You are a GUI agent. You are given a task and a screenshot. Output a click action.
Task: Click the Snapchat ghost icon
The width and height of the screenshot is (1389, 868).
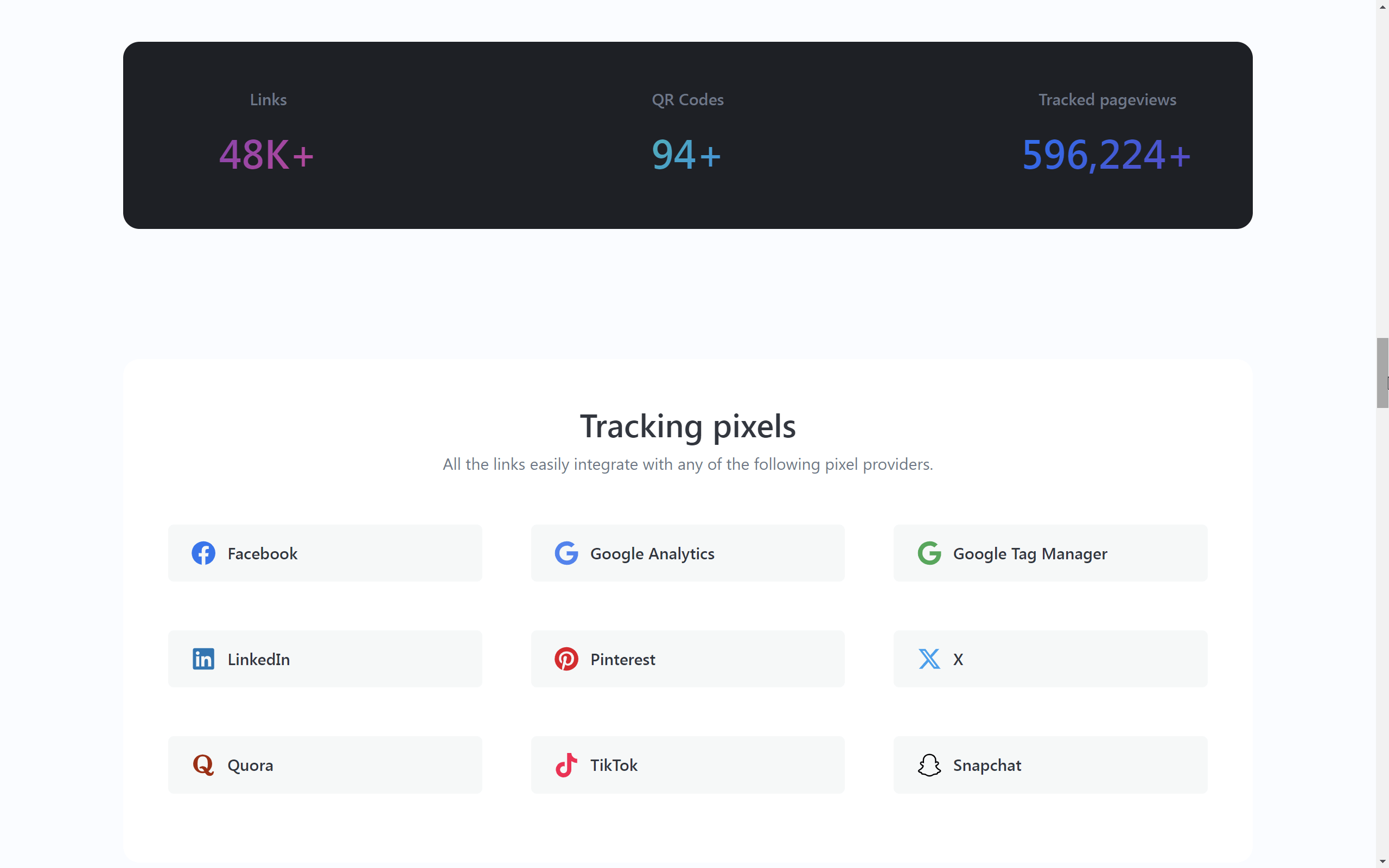click(x=929, y=765)
